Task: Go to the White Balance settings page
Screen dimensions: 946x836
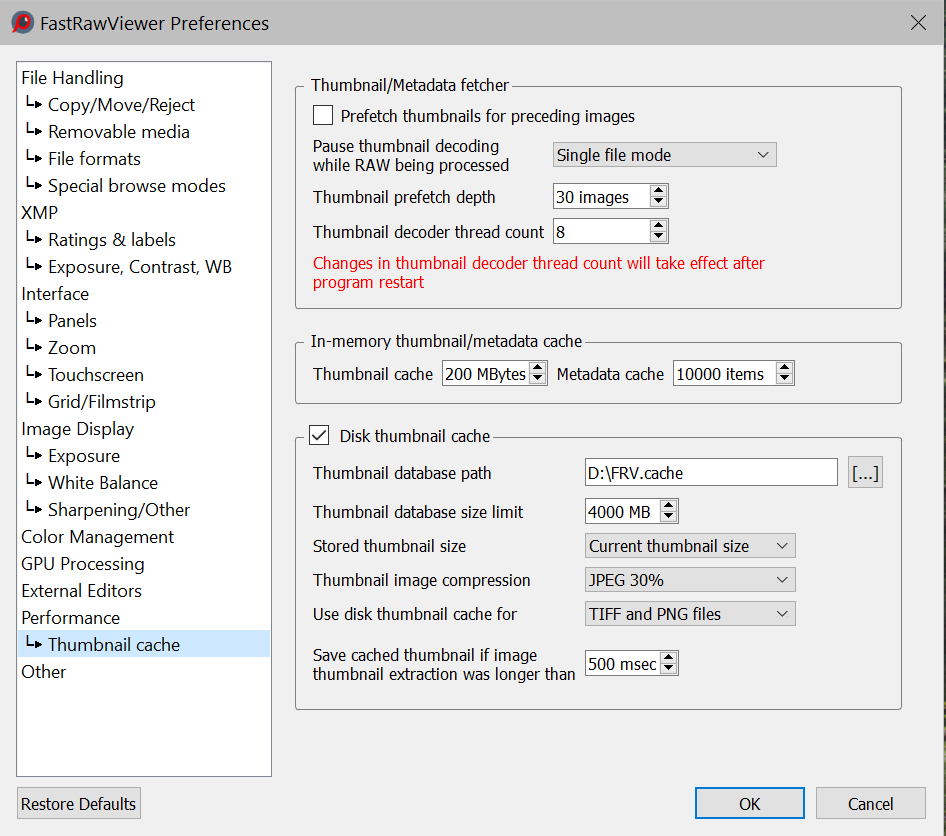Action: (x=102, y=483)
